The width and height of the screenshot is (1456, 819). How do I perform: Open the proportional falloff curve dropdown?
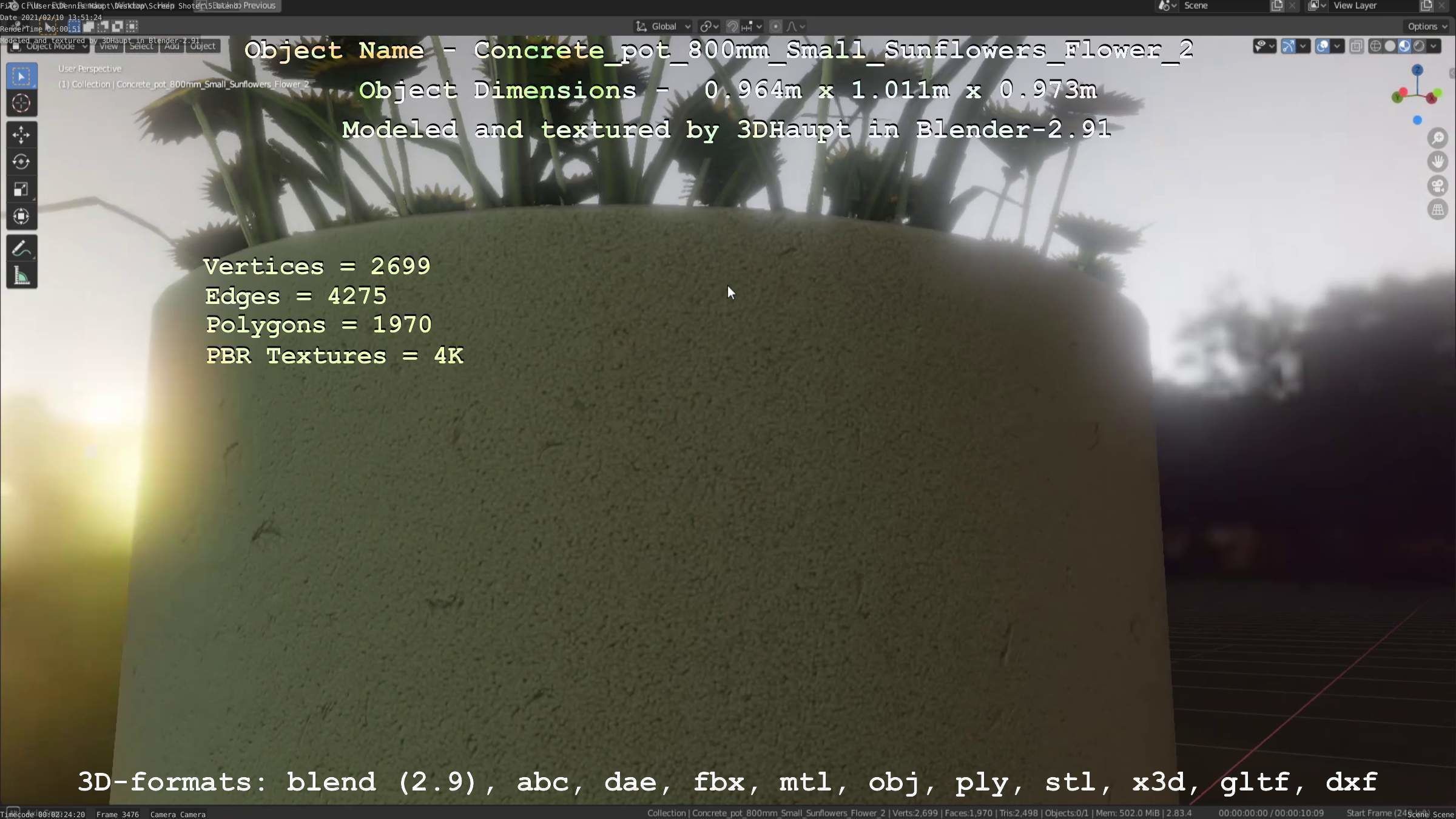point(796,26)
